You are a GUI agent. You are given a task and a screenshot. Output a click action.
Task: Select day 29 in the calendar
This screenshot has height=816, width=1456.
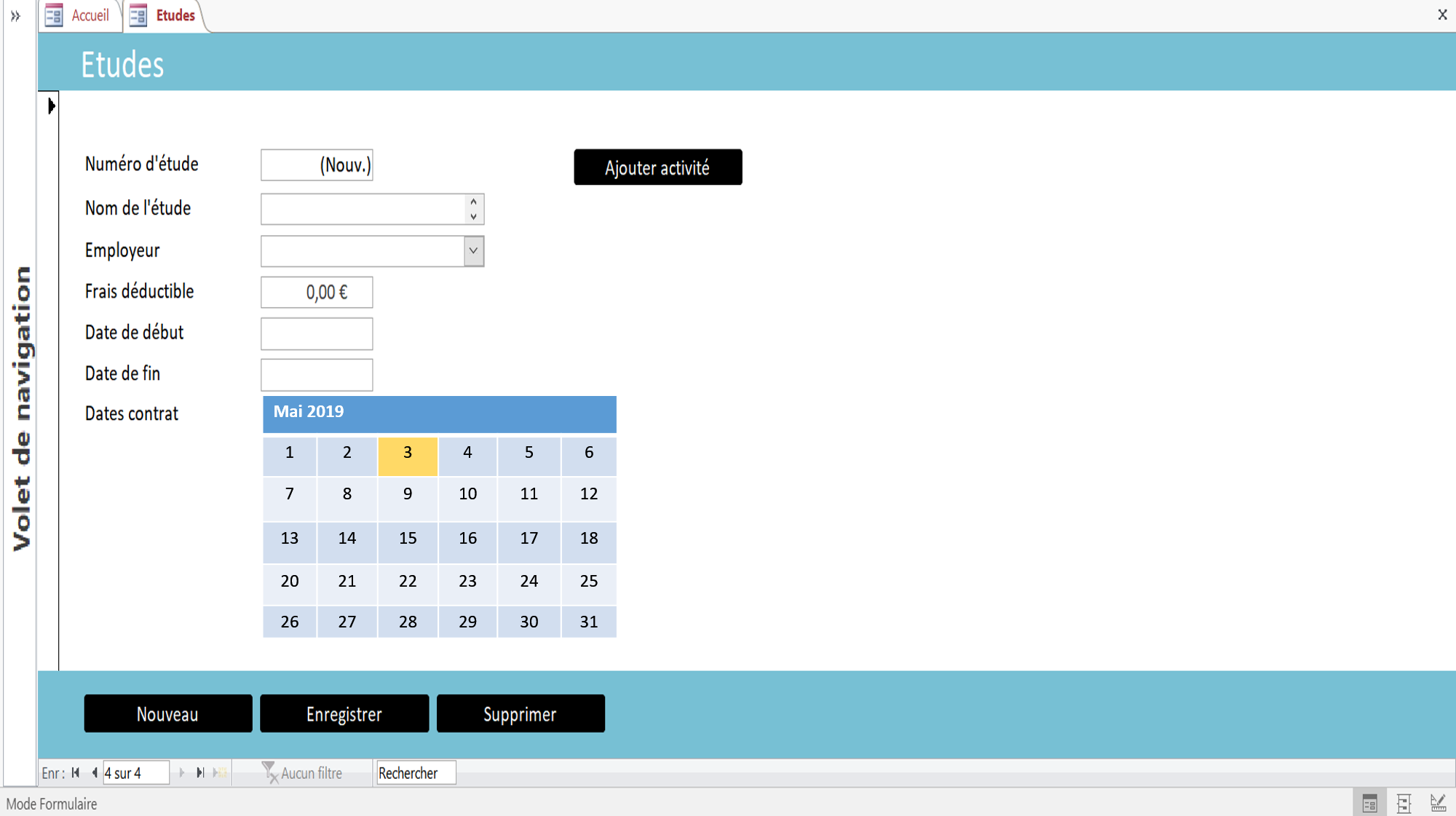point(467,622)
